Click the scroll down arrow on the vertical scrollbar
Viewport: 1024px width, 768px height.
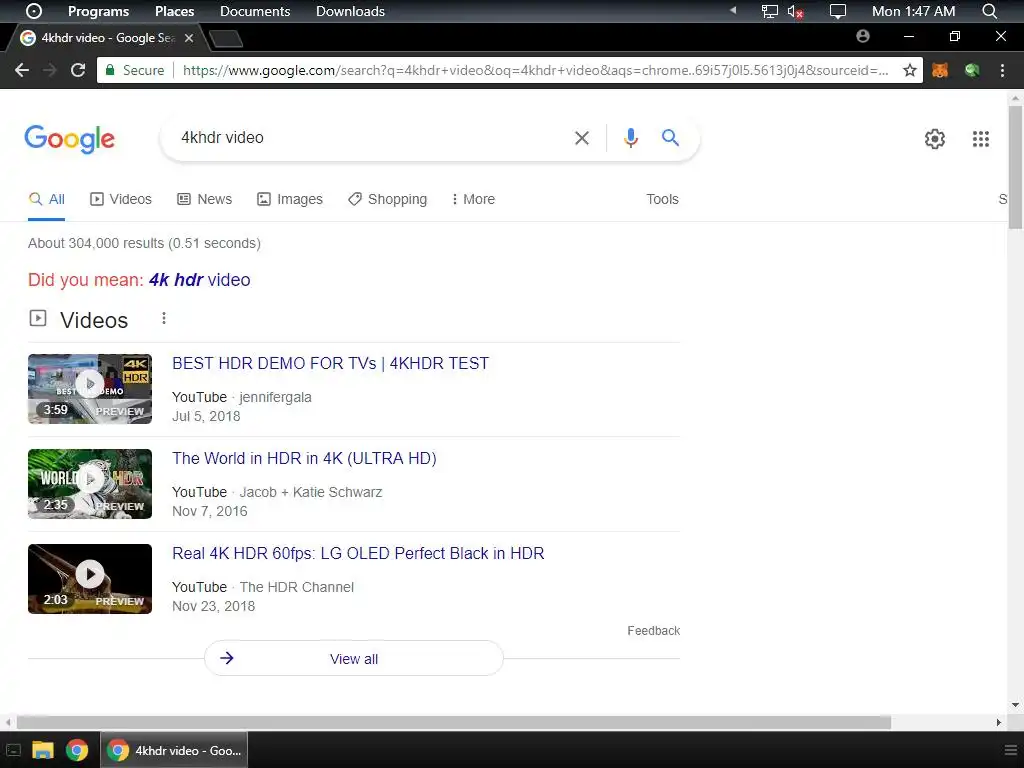coord(1015,705)
